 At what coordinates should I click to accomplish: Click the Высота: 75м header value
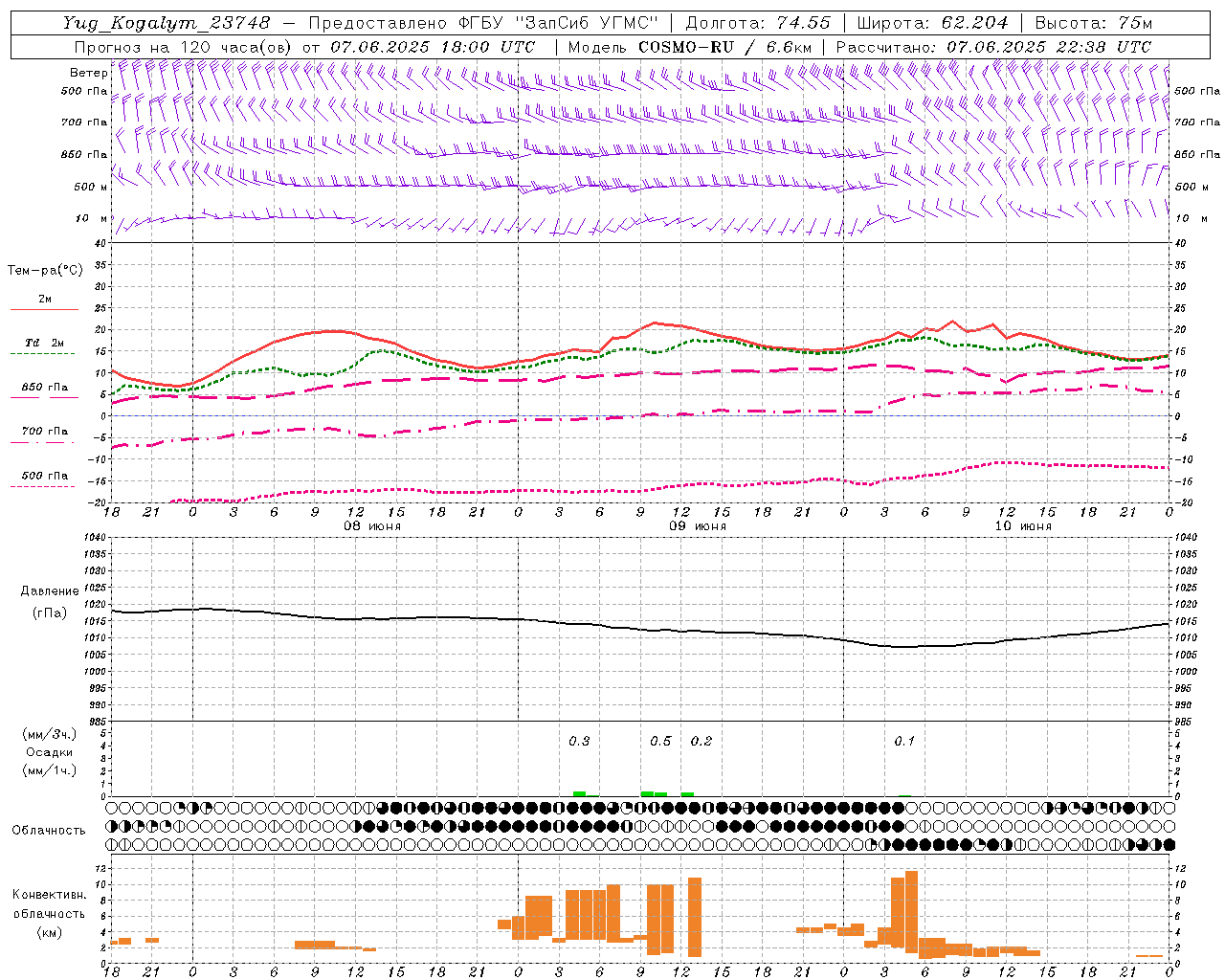coord(1093,23)
